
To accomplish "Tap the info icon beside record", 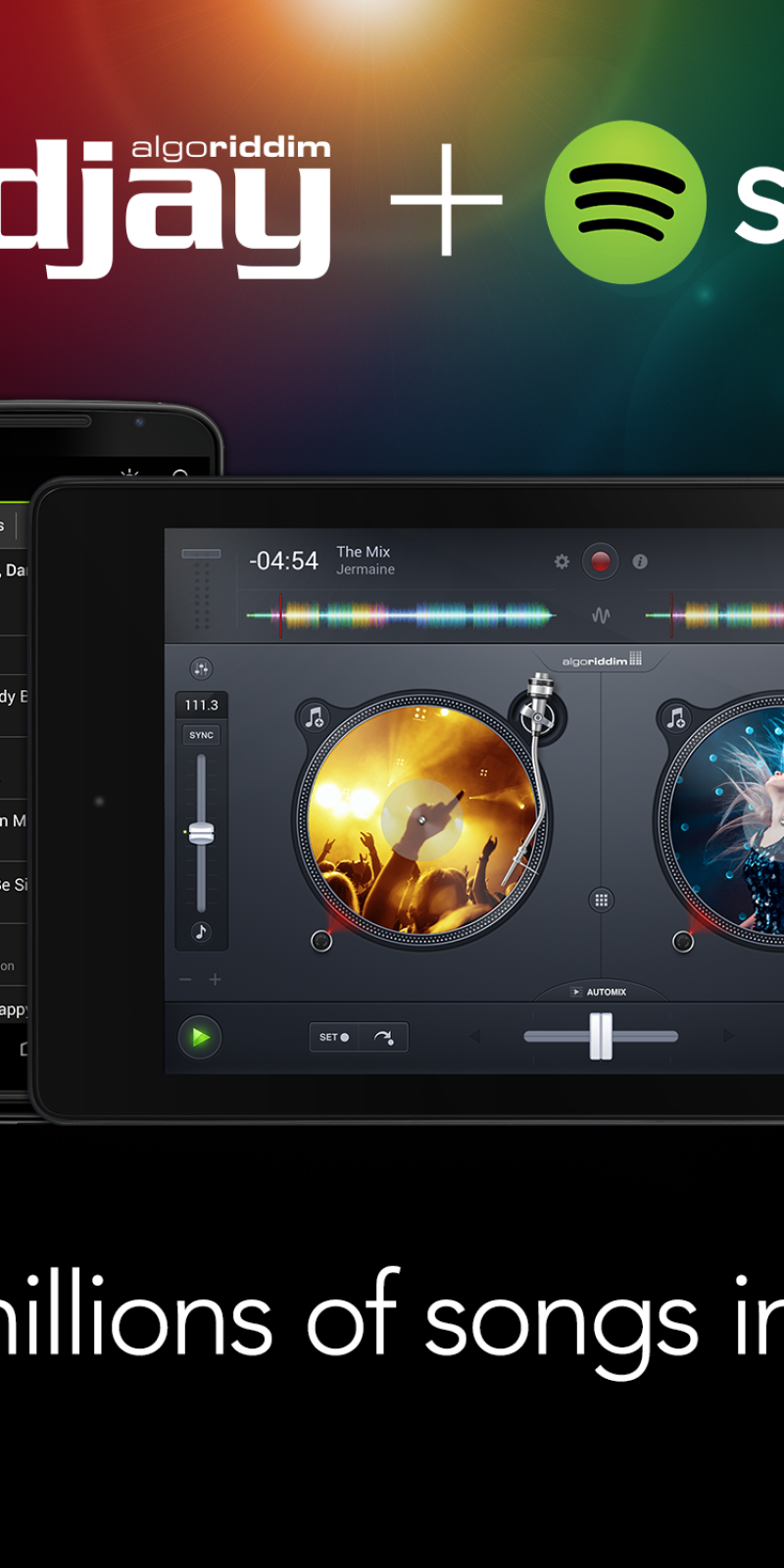I will [x=640, y=562].
